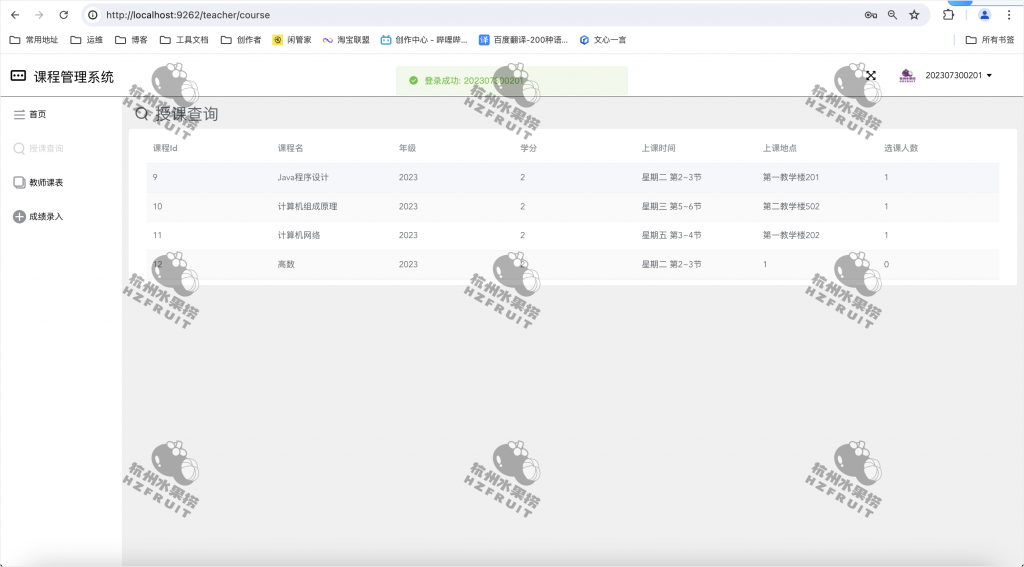The image size is (1024, 567).
Task: Click the magnifier icon in 授课查询 heading
Action: pyautogui.click(x=142, y=114)
